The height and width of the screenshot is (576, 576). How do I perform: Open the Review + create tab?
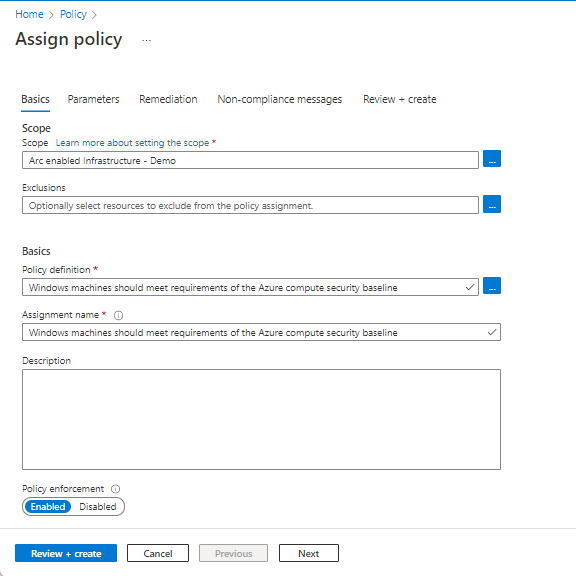coord(400,99)
